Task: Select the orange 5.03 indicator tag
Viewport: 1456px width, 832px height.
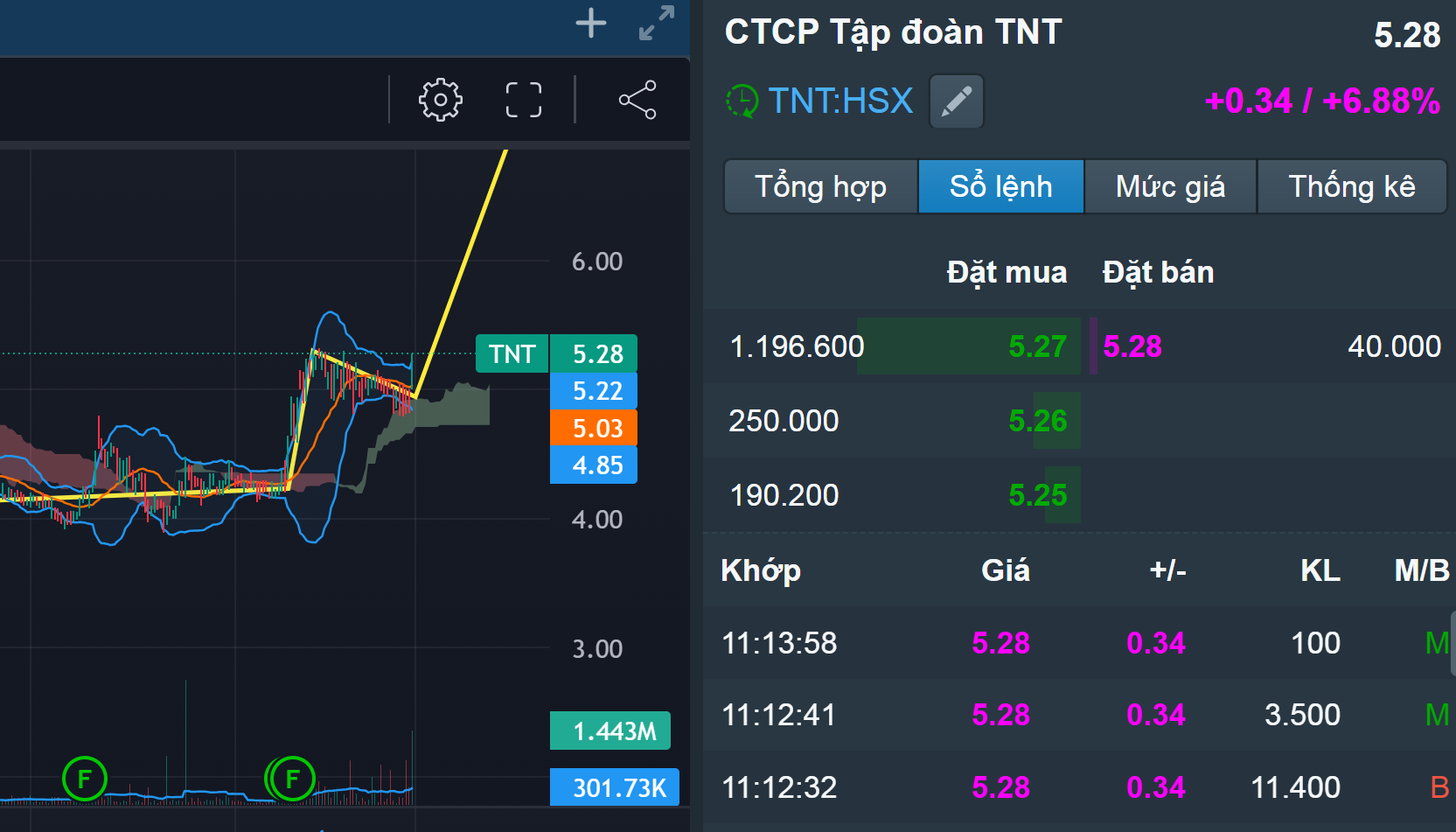Action: [594, 428]
